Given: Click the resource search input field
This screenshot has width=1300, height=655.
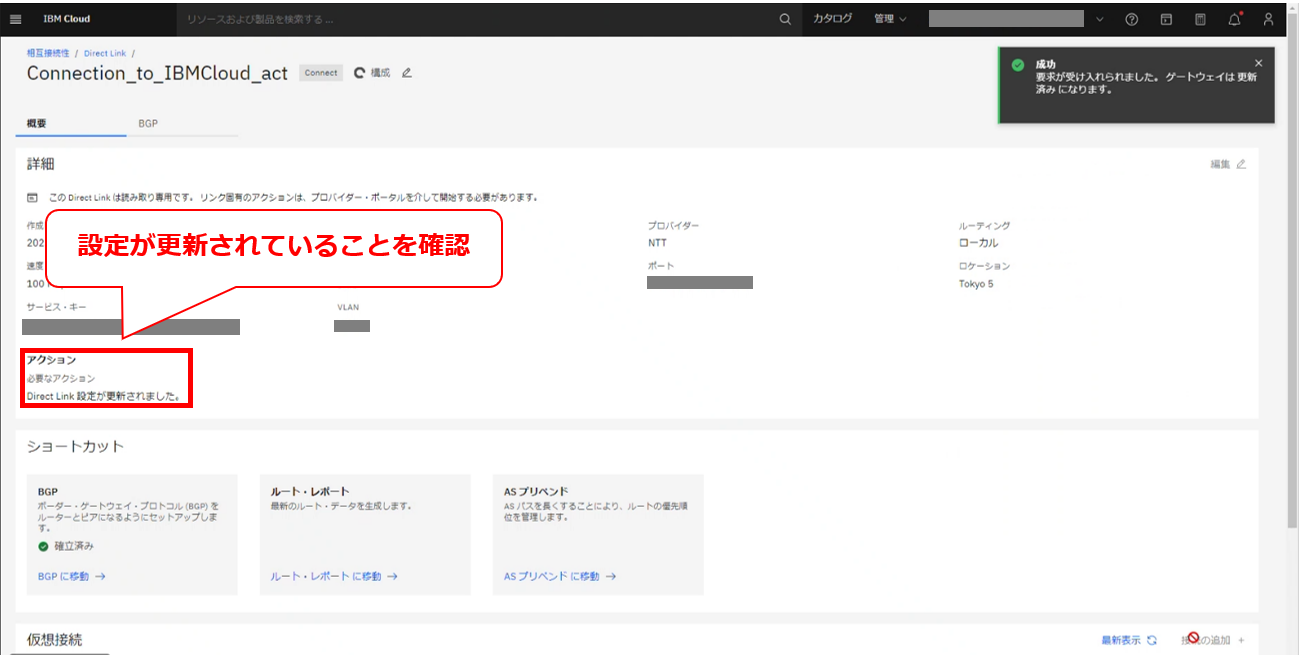Looking at the screenshot, I should (x=470, y=19).
